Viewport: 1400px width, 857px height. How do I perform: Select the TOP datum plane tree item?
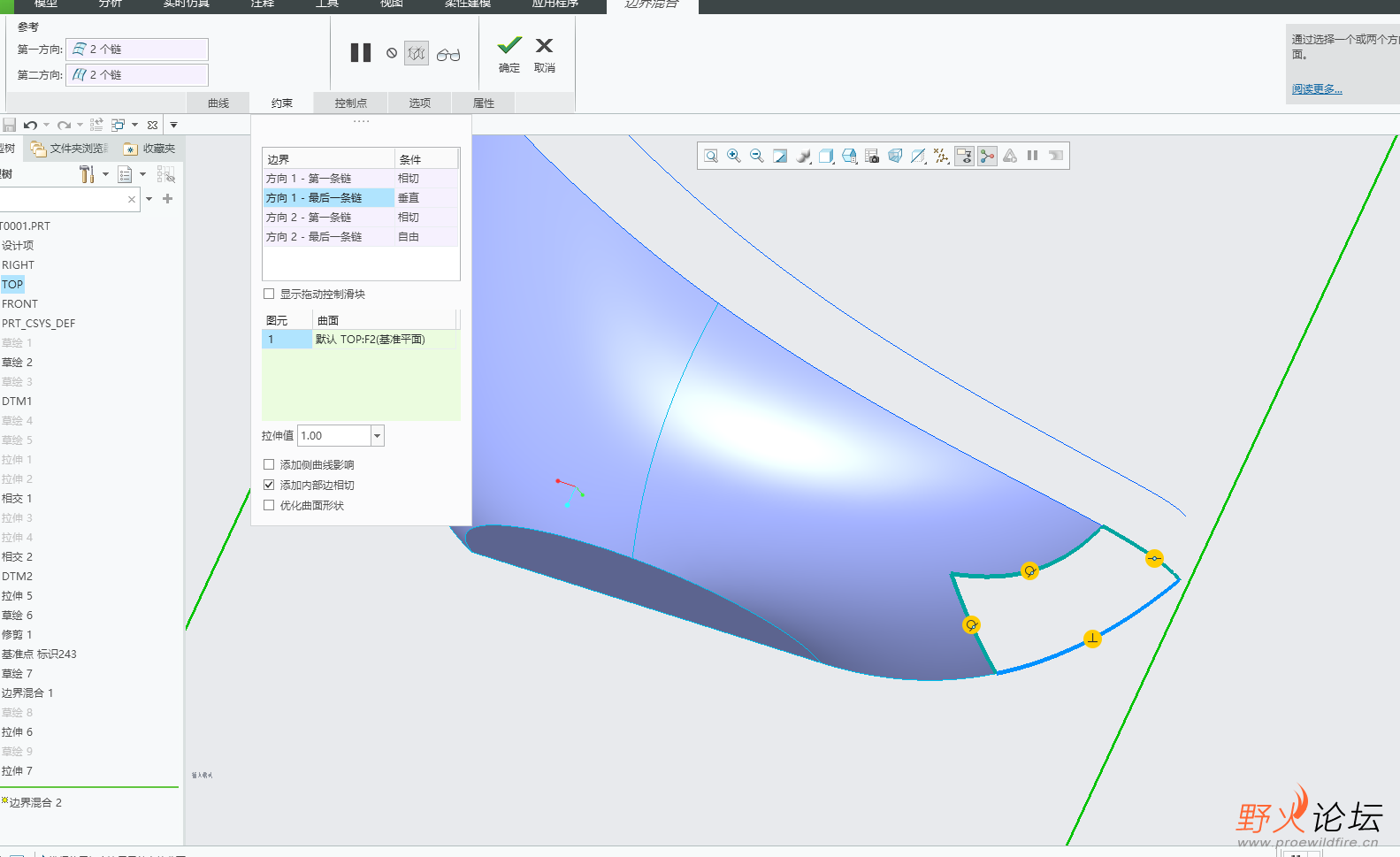coord(12,284)
